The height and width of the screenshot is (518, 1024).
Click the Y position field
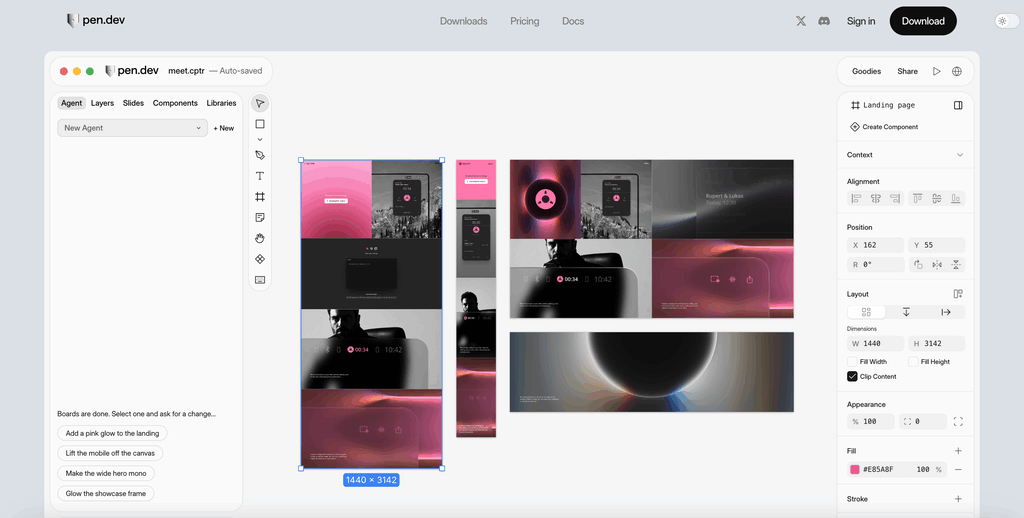coord(936,245)
